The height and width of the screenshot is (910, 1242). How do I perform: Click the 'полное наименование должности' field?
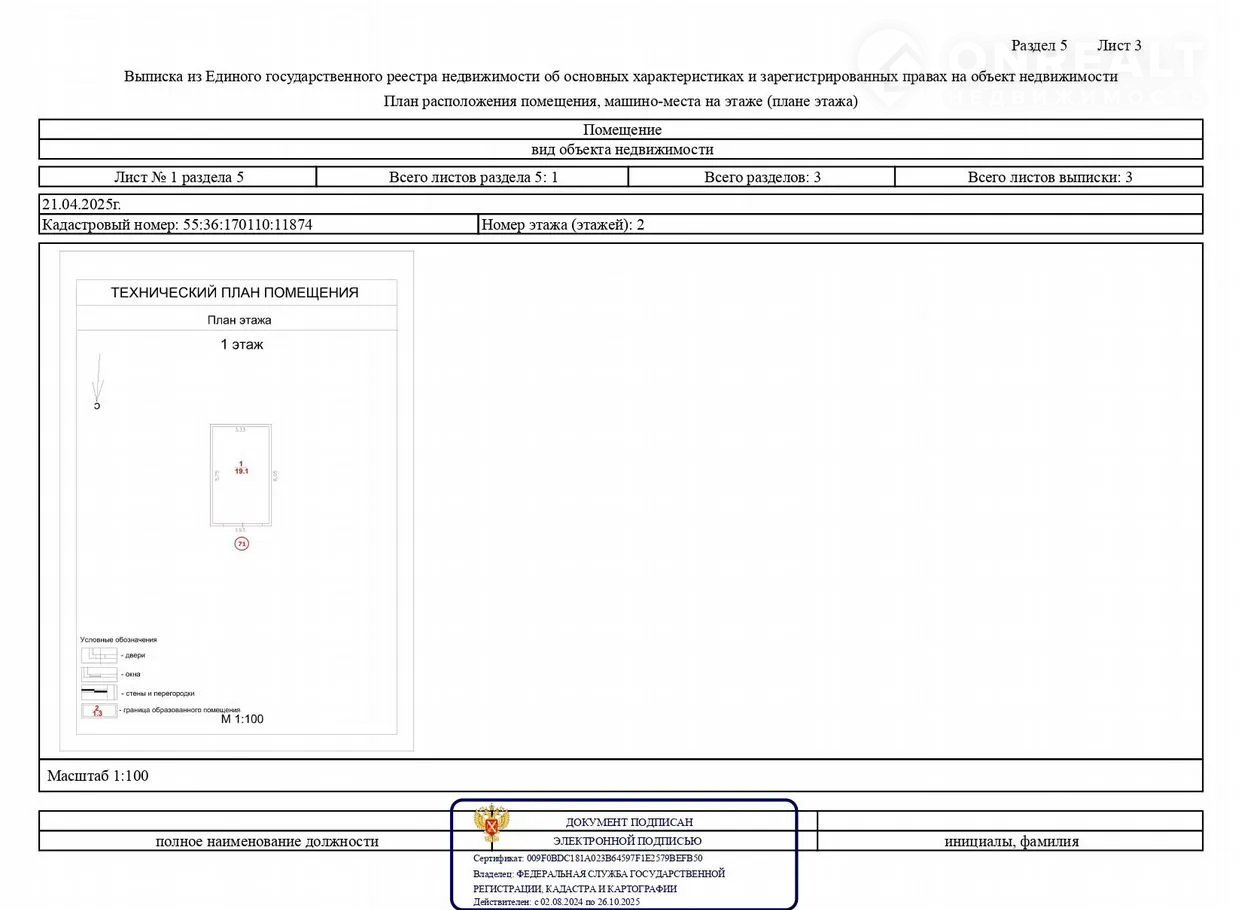point(267,841)
